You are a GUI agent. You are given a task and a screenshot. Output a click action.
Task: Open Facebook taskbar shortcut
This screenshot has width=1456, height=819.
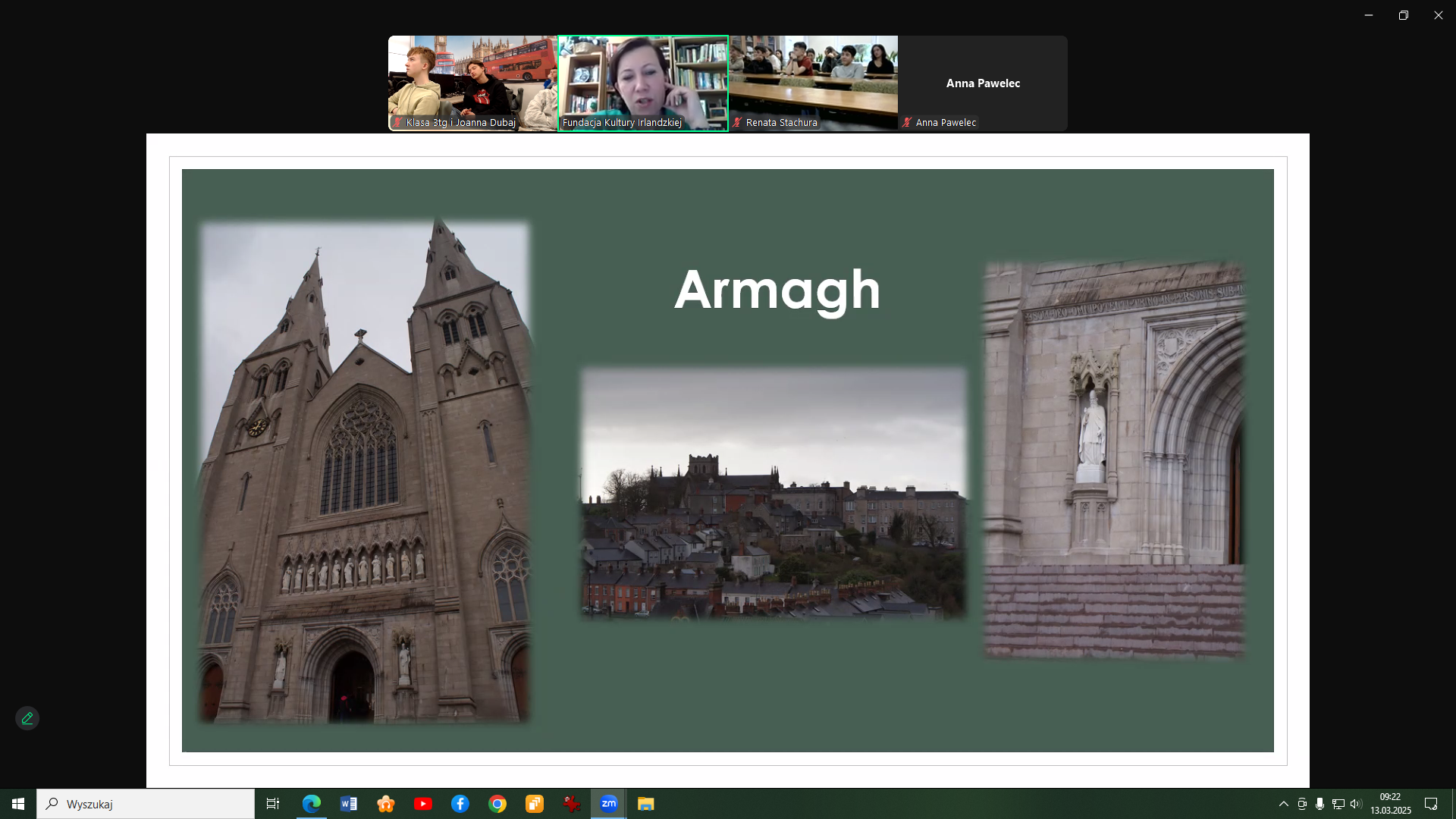(x=460, y=804)
